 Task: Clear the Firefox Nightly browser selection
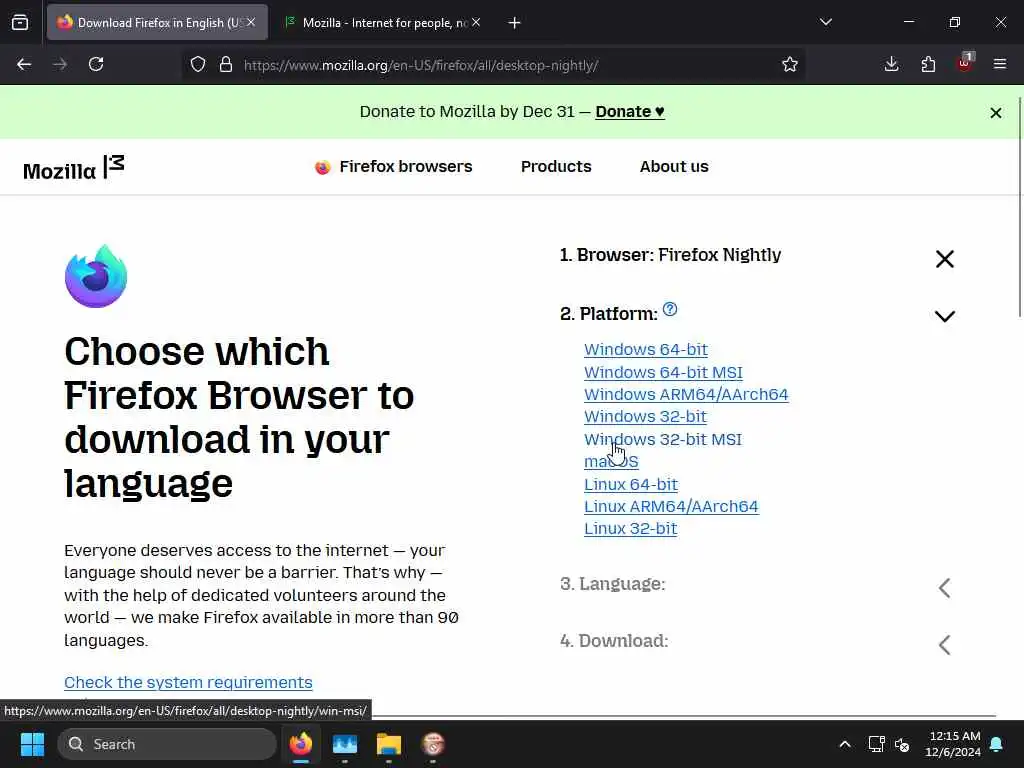(x=944, y=259)
